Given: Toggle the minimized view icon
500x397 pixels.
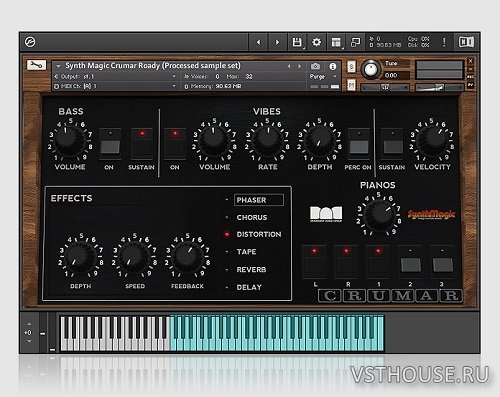Looking at the screenshot, I should pyautogui.click(x=355, y=42).
